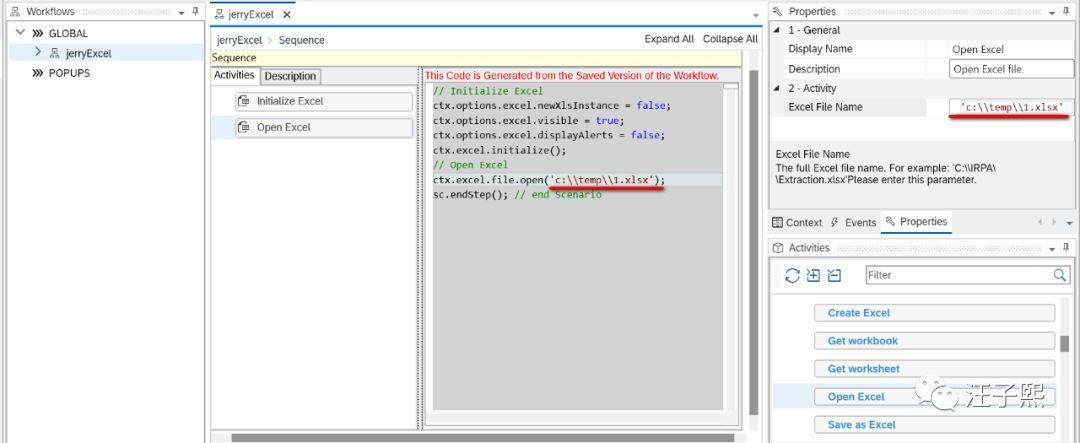
Task: Open the Activities panel dropdown menu
Action: coord(1052,248)
